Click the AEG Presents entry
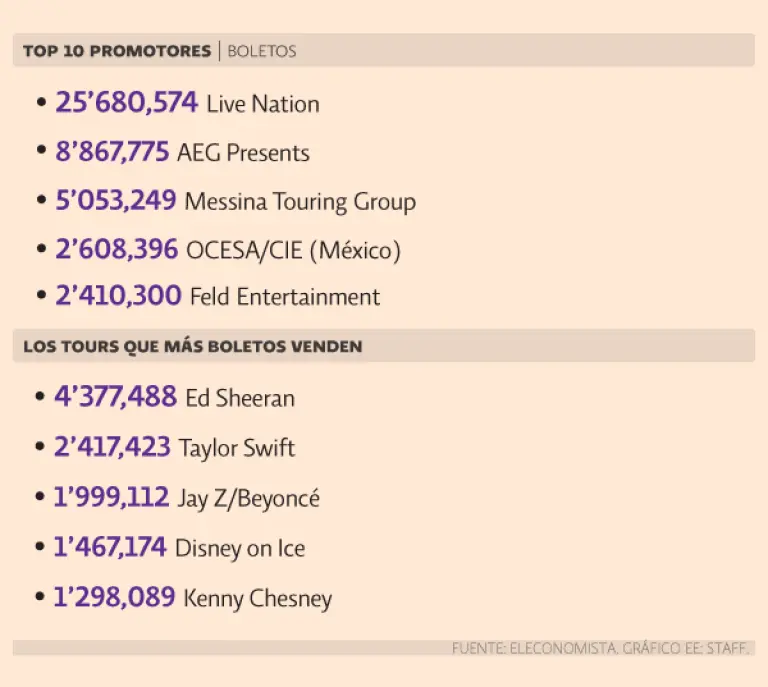768x687 pixels. pos(243,153)
